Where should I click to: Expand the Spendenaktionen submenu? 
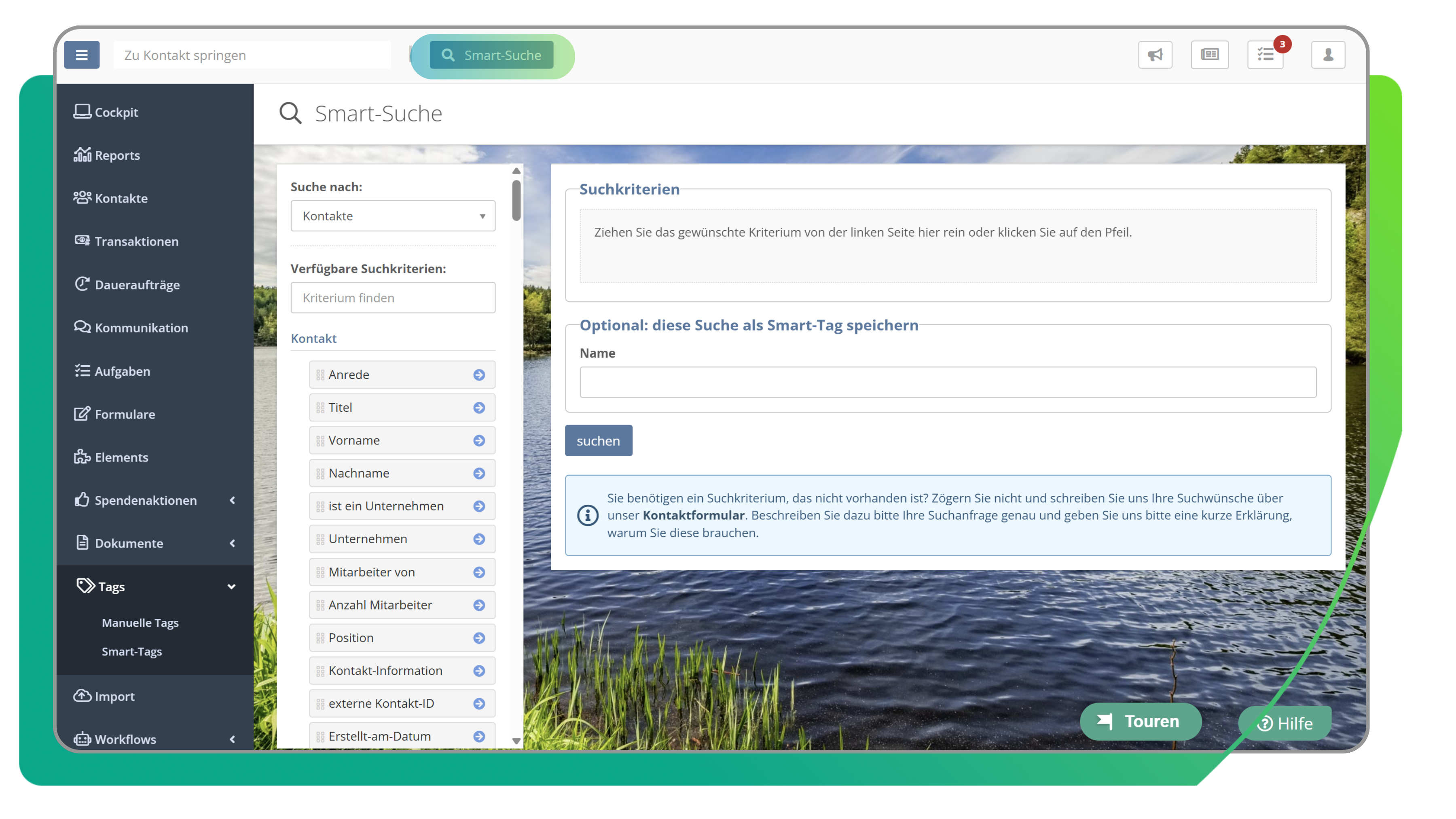click(232, 500)
